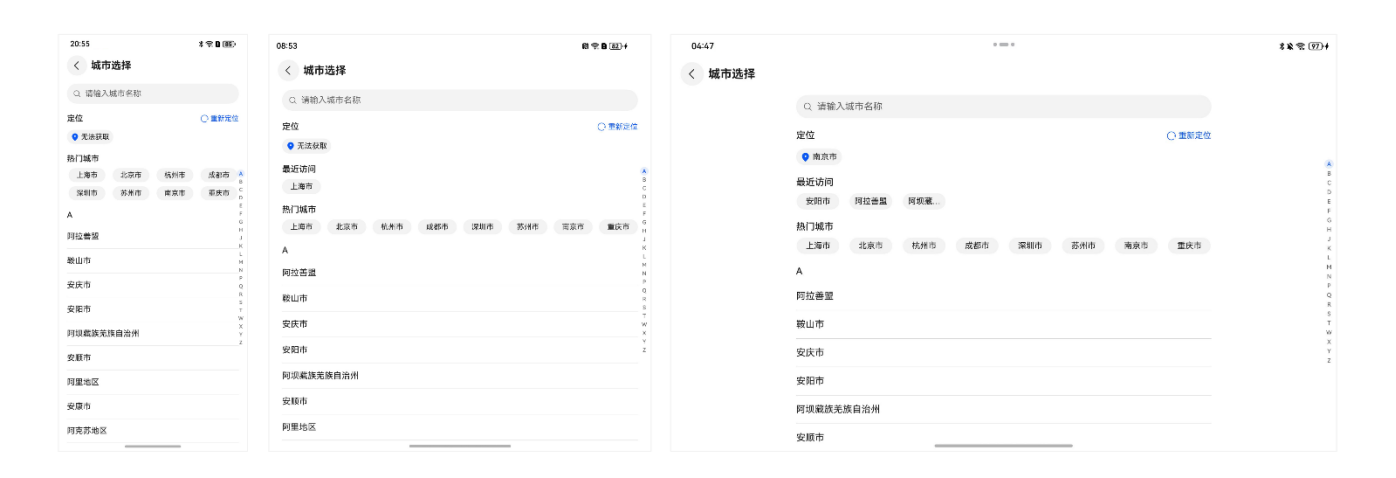
Task: Select 上海市 under 最近访问 on 08:53 screen
Action: pyautogui.click(x=301, y=186)
